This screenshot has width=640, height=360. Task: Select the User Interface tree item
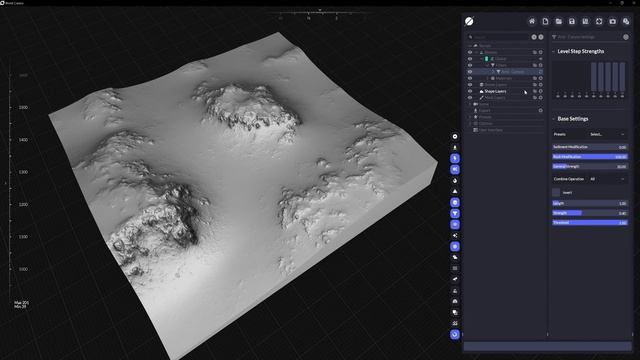[x=491, y=130]
